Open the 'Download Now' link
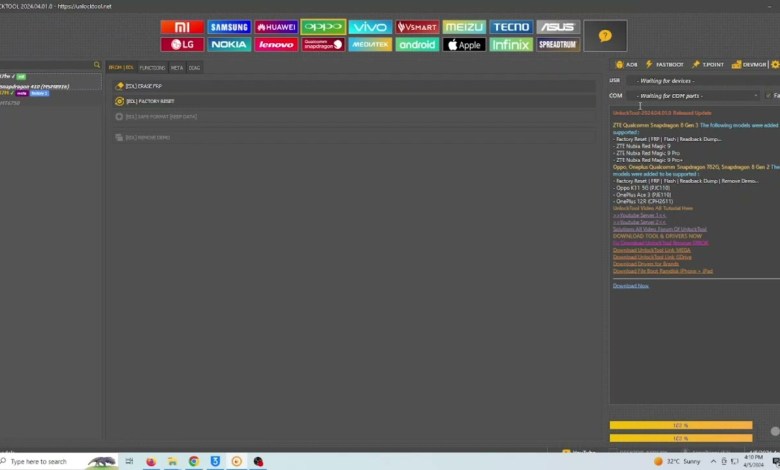The height and width of the screenshot is (470, 780). [630, 286]
